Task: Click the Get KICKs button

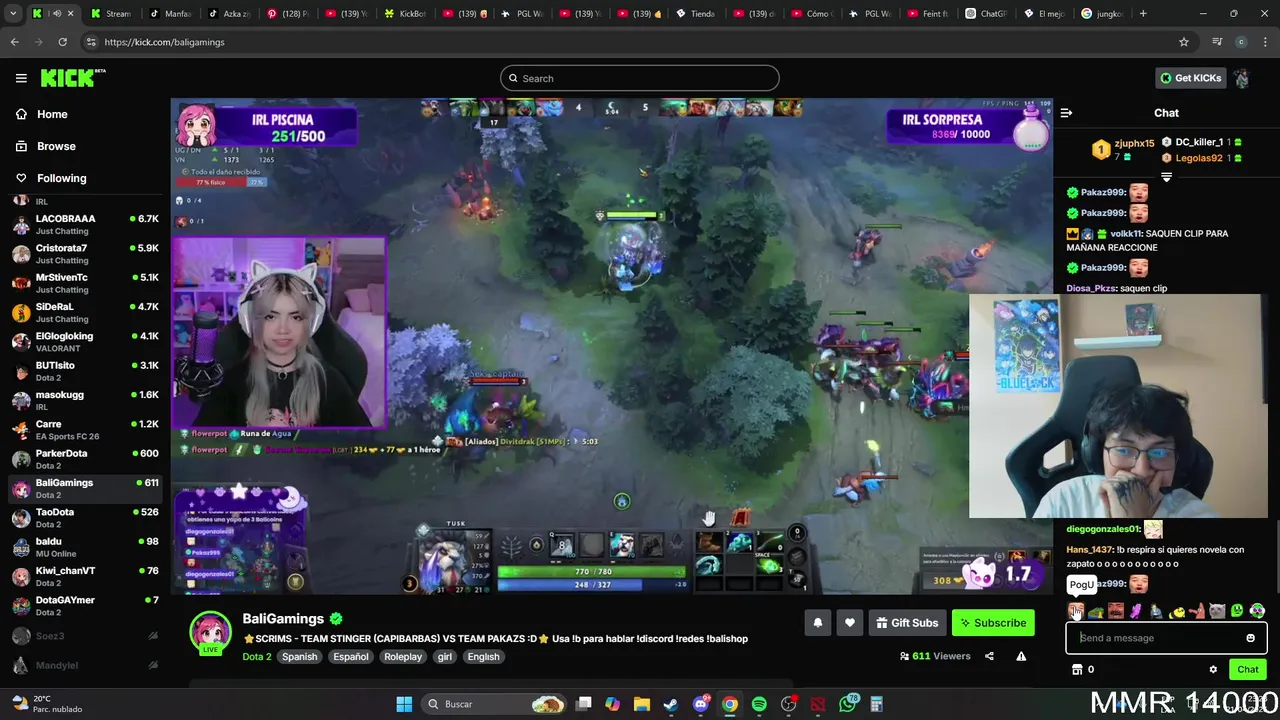Action: coord(1190,78)
